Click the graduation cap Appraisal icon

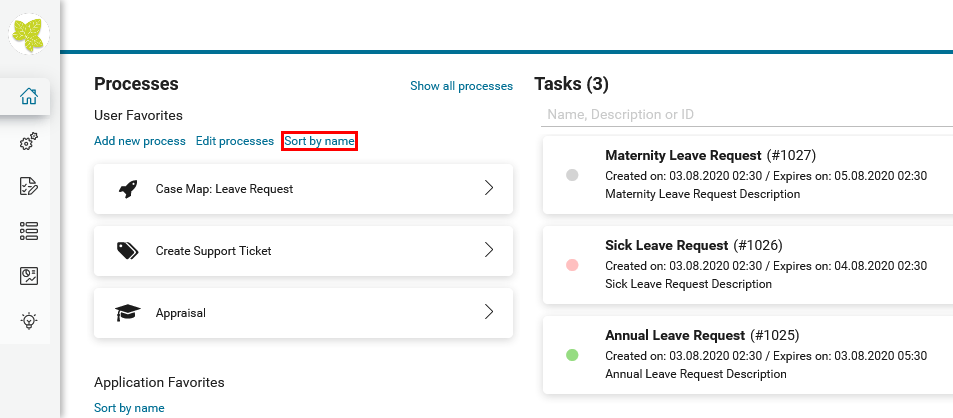tap(127, 313)
